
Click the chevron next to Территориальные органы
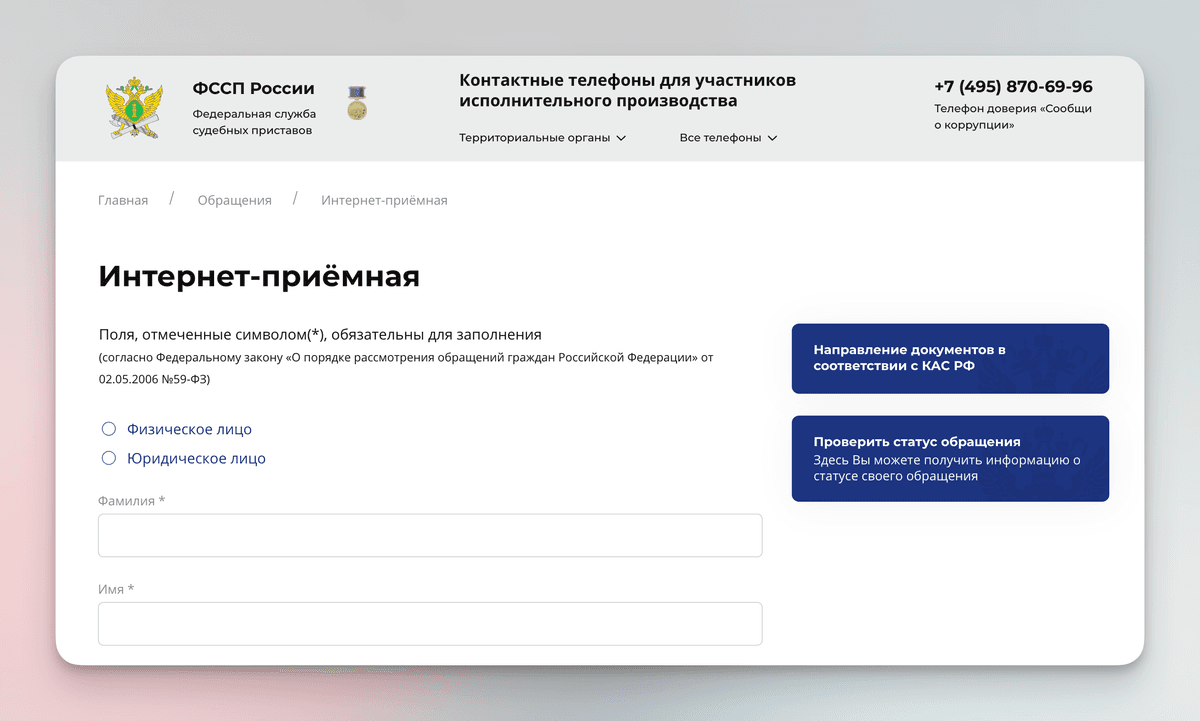pos(623,138)
